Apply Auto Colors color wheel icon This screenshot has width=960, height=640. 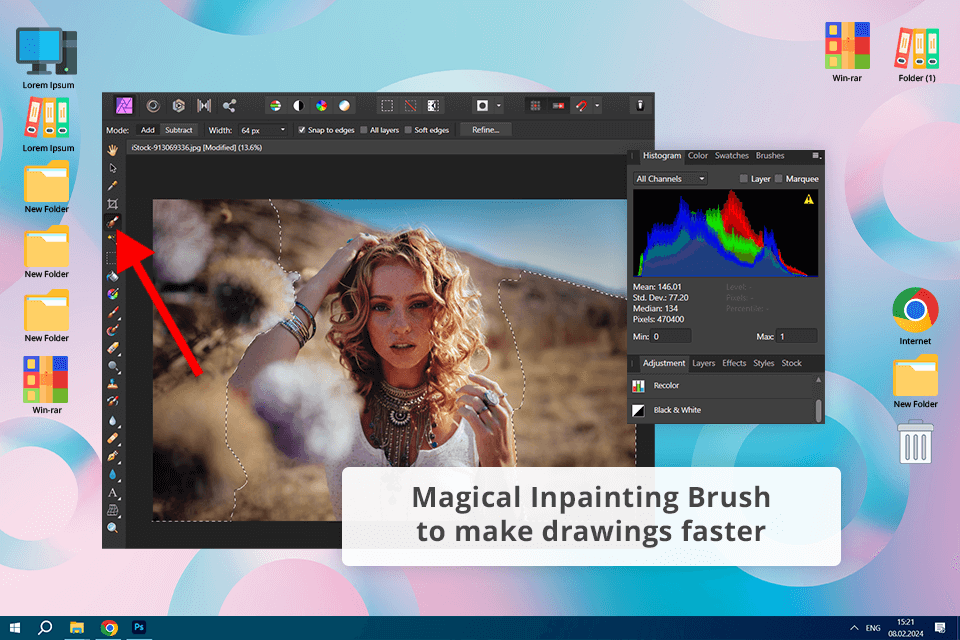321,106
